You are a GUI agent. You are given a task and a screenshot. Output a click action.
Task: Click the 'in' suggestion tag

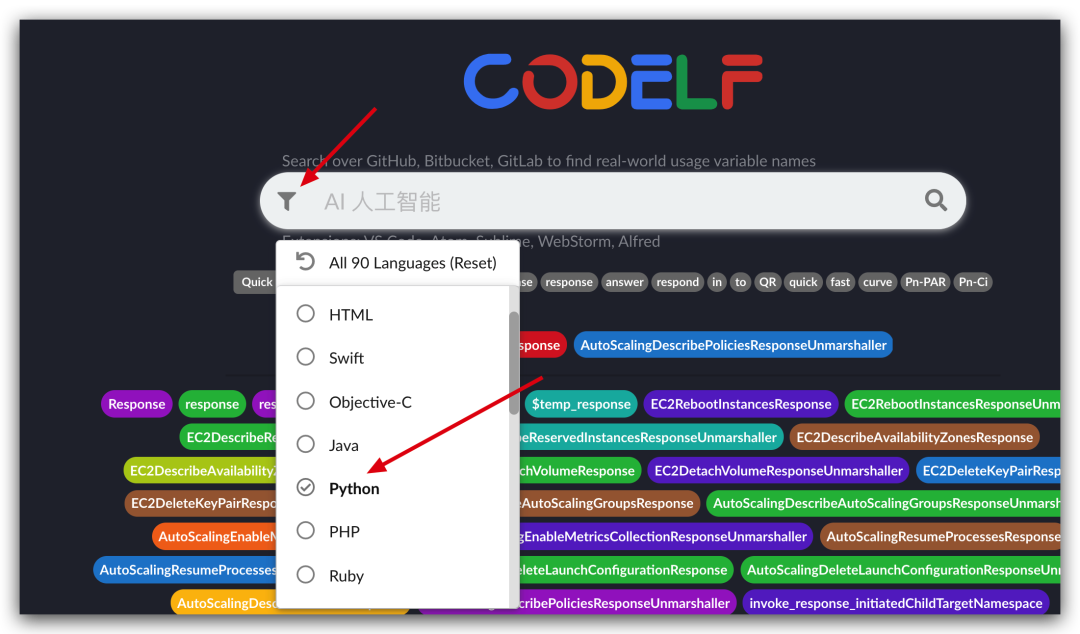click(x=717, y=282)
